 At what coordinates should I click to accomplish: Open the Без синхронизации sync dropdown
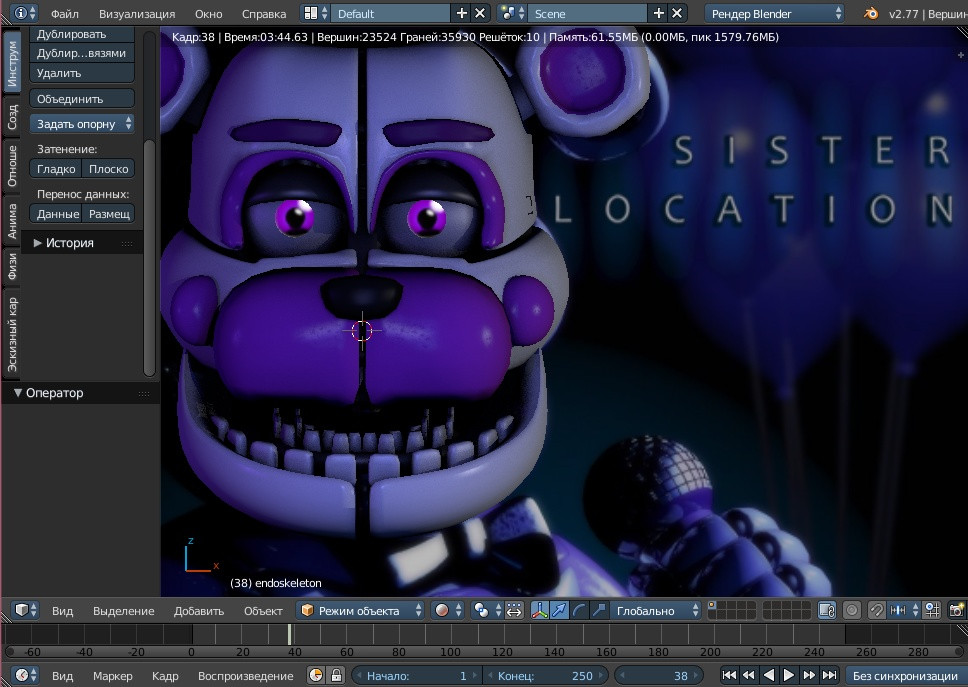(x=906, y=675)
